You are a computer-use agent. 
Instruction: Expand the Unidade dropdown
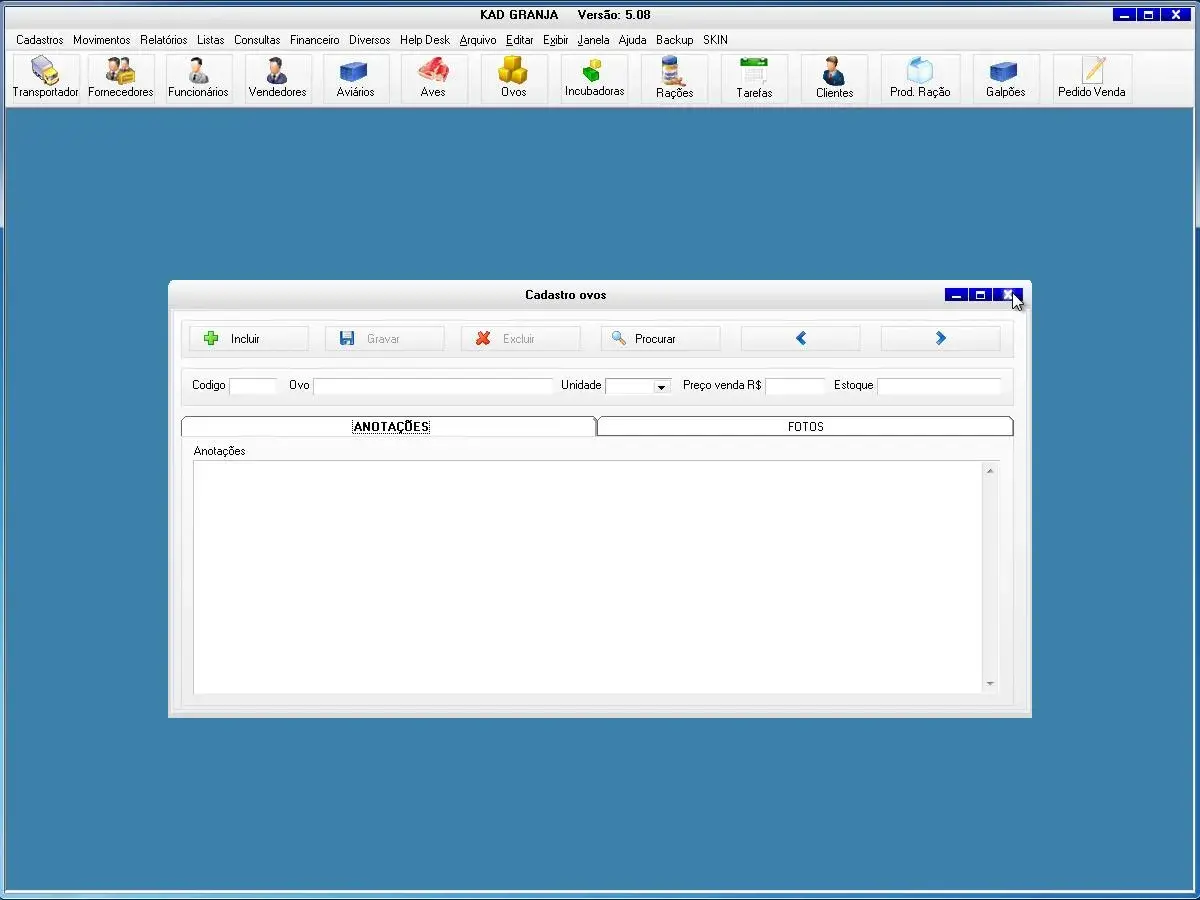(661, 387)
